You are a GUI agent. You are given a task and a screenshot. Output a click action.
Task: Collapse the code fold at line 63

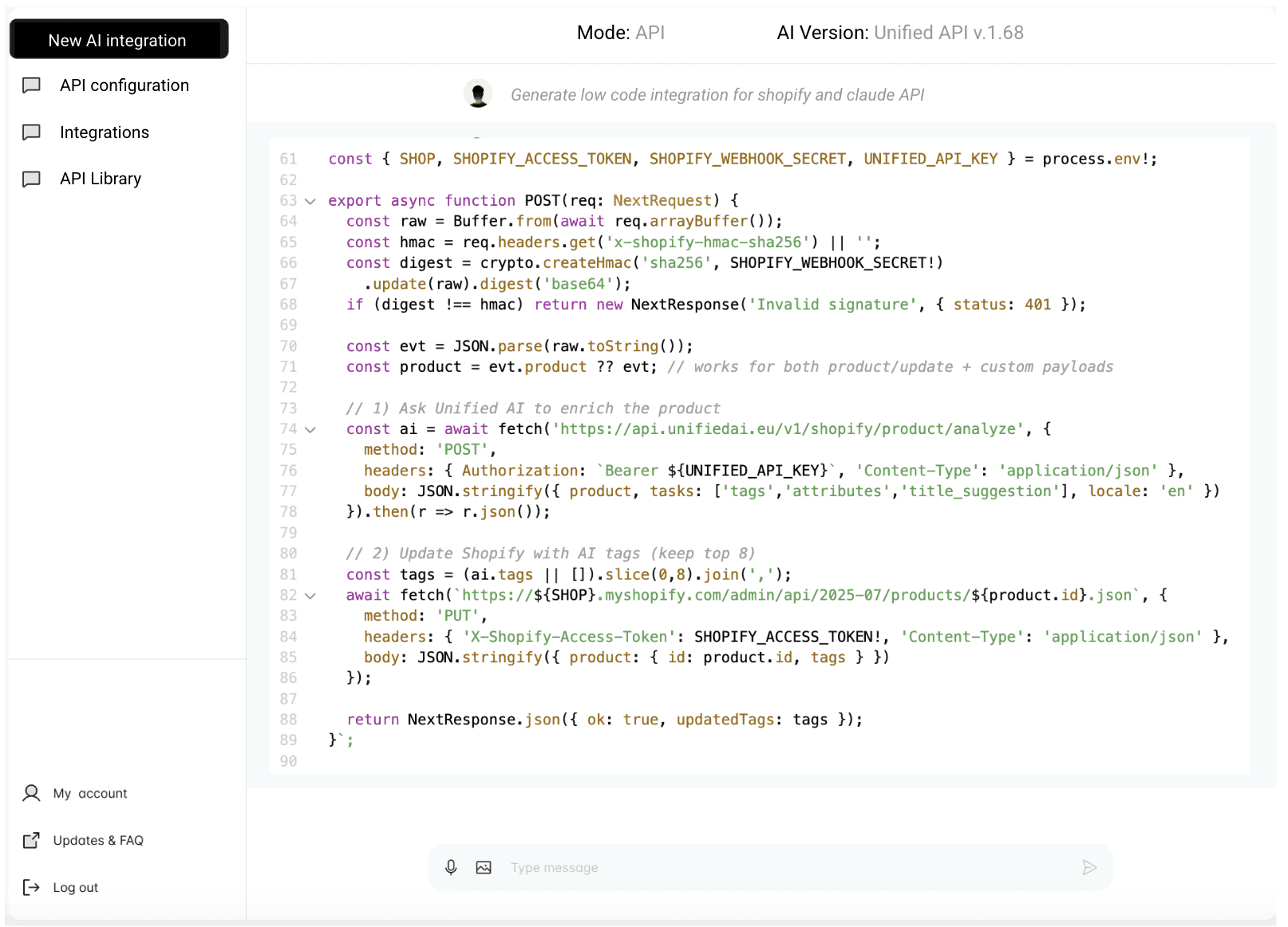(310, 201)
